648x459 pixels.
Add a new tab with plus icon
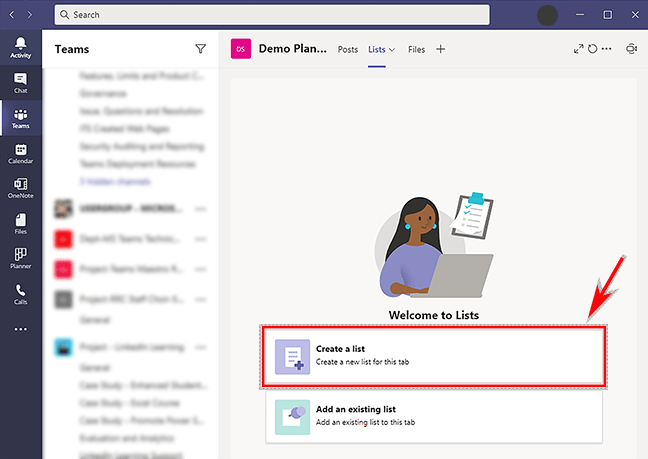(x=441, y=49)
